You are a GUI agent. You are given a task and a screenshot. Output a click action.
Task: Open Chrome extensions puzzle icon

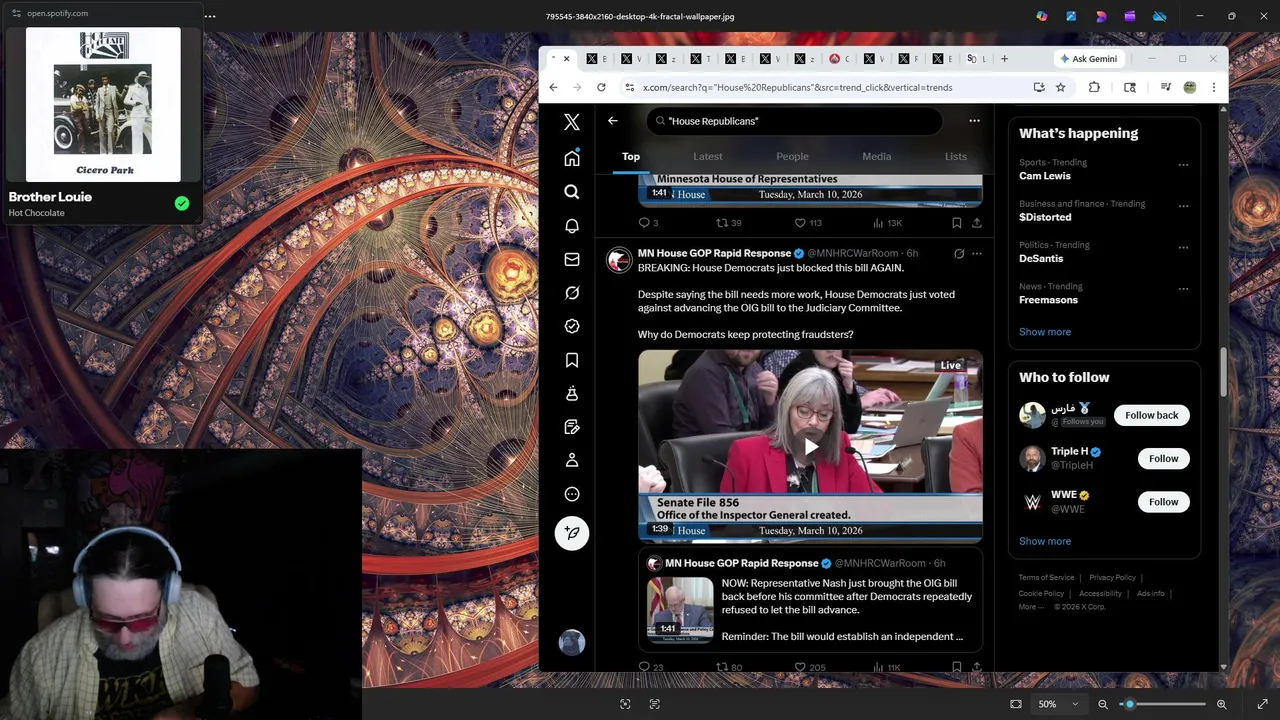click(1094, 87)
